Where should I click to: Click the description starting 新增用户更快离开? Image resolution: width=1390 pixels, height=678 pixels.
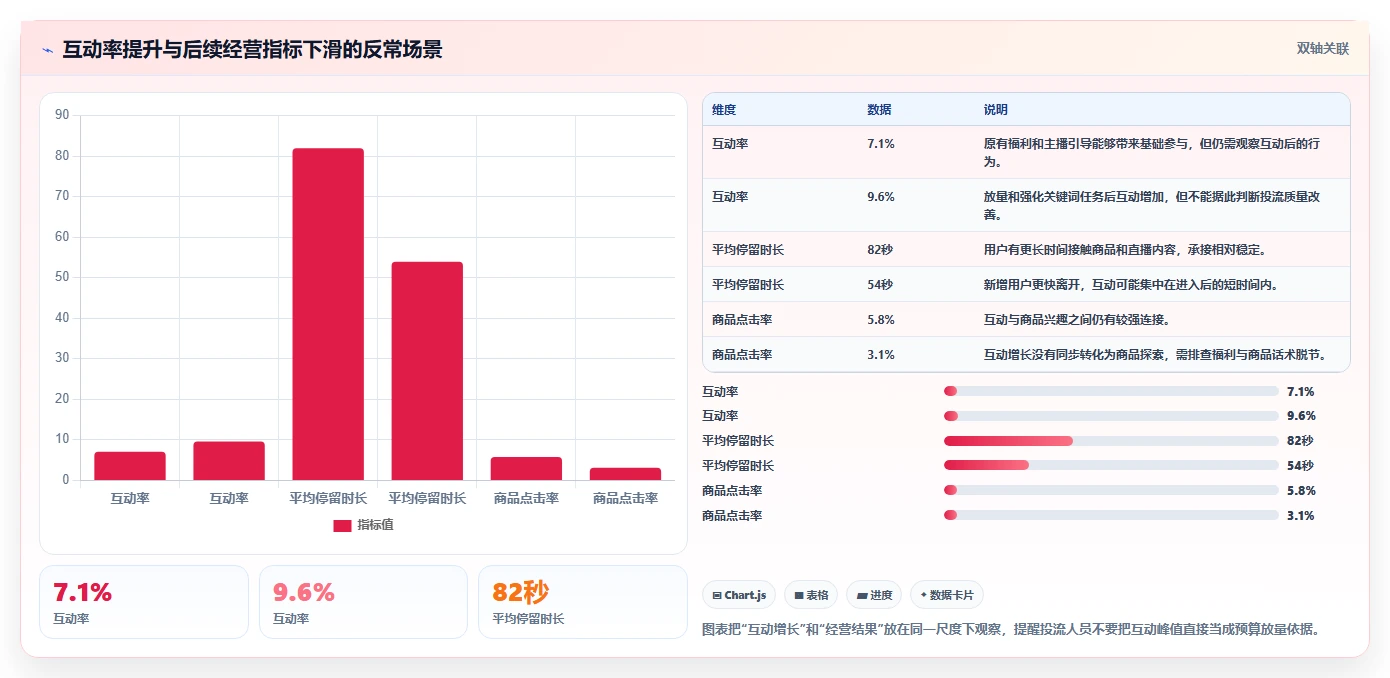coord(1132,285)
